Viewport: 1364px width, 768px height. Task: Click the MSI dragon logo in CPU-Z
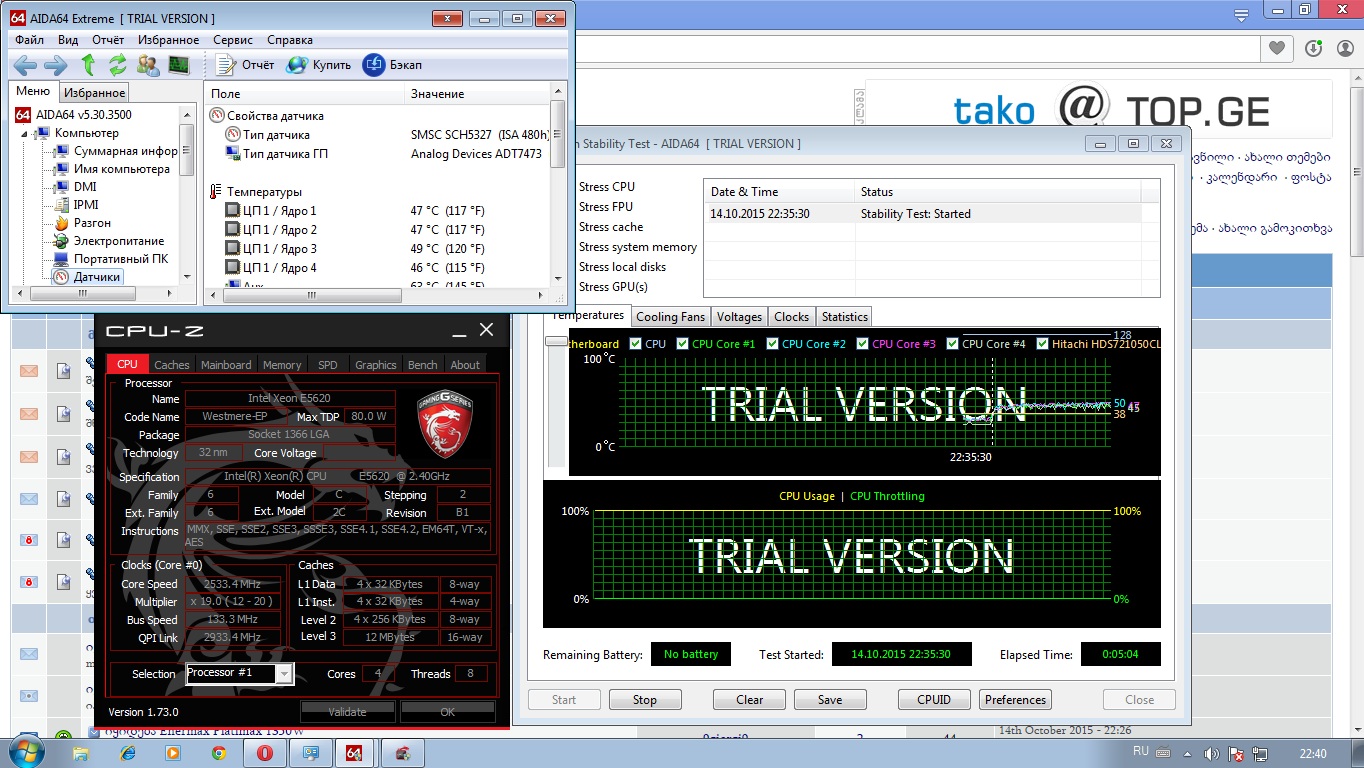[445, 424]
